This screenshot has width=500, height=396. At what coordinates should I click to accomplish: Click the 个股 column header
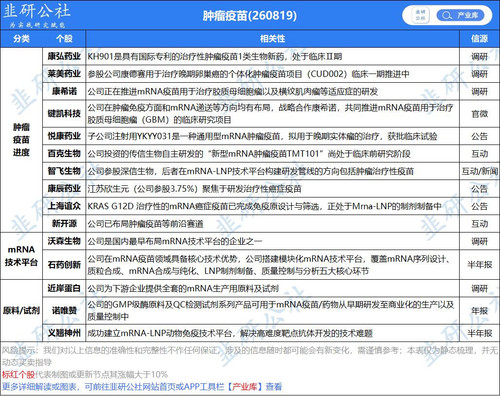tap(64, 39)
